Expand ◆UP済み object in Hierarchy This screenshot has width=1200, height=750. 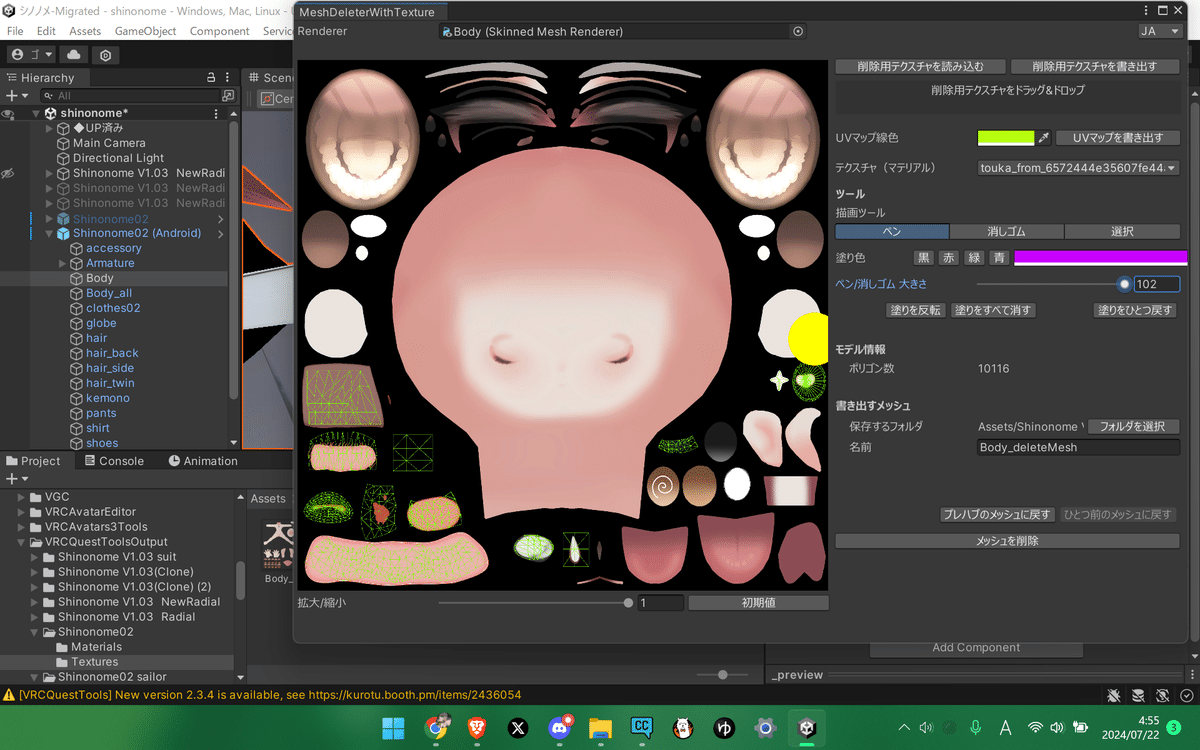49,128
